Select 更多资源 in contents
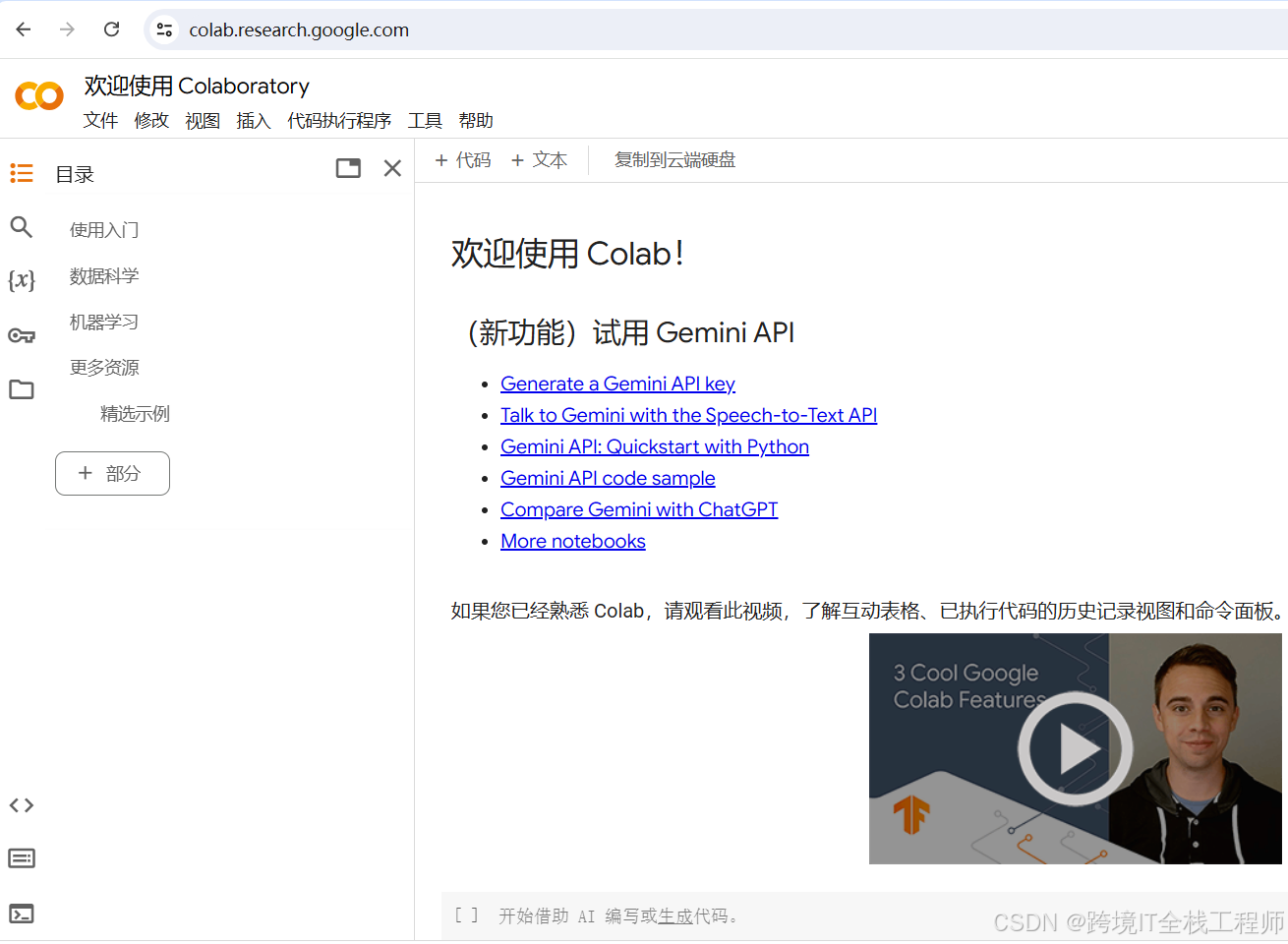1288x944 pixels. click(104, 368)
